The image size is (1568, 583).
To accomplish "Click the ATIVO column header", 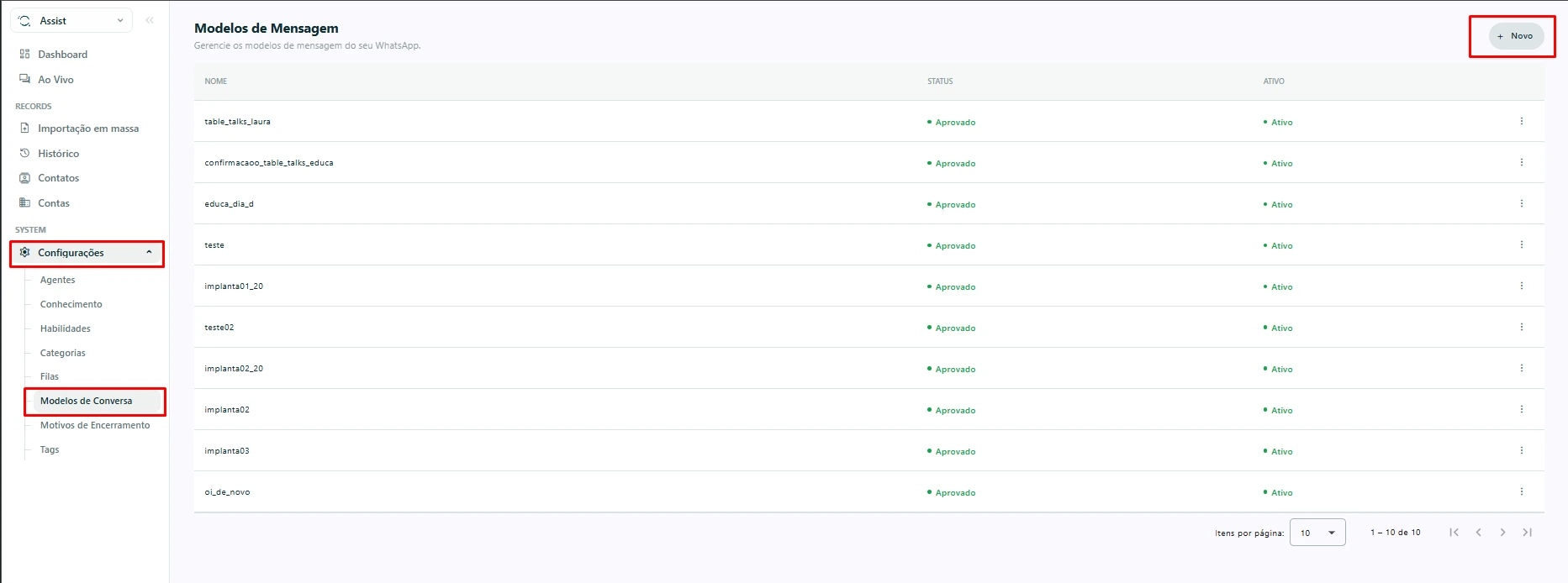I will (1274, 81).
